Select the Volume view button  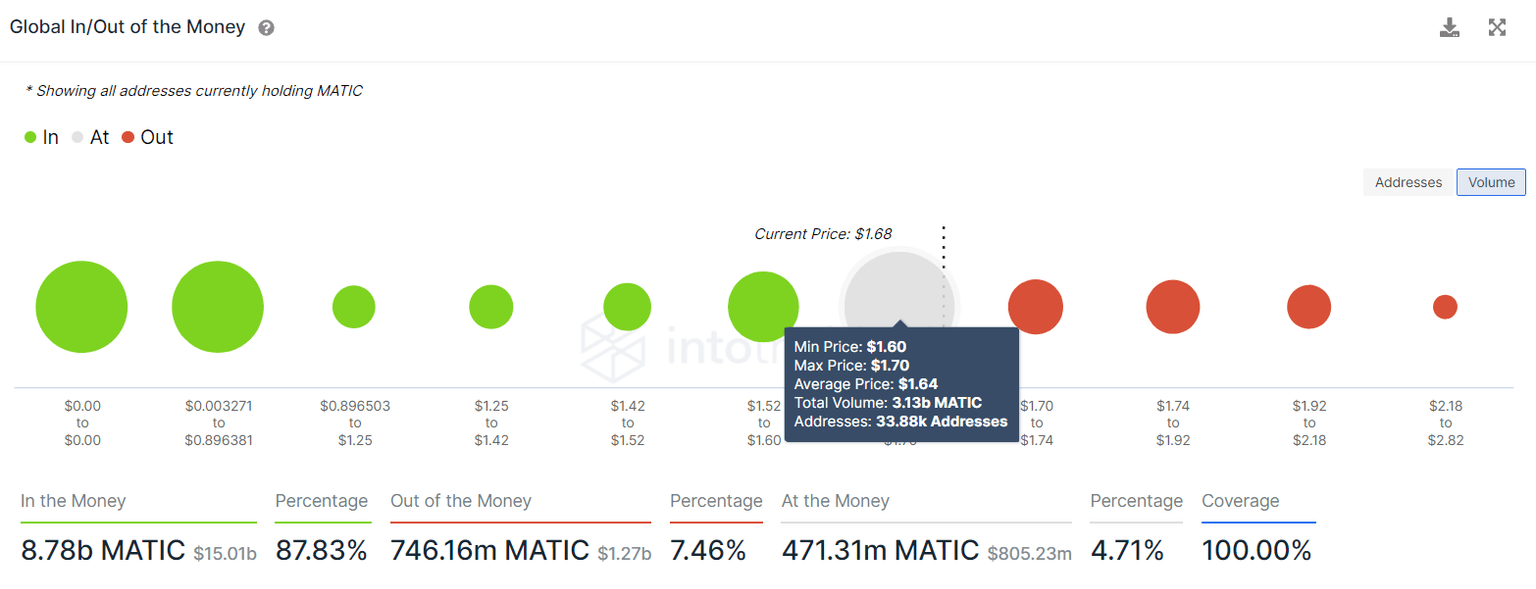tap(1491, 182)
